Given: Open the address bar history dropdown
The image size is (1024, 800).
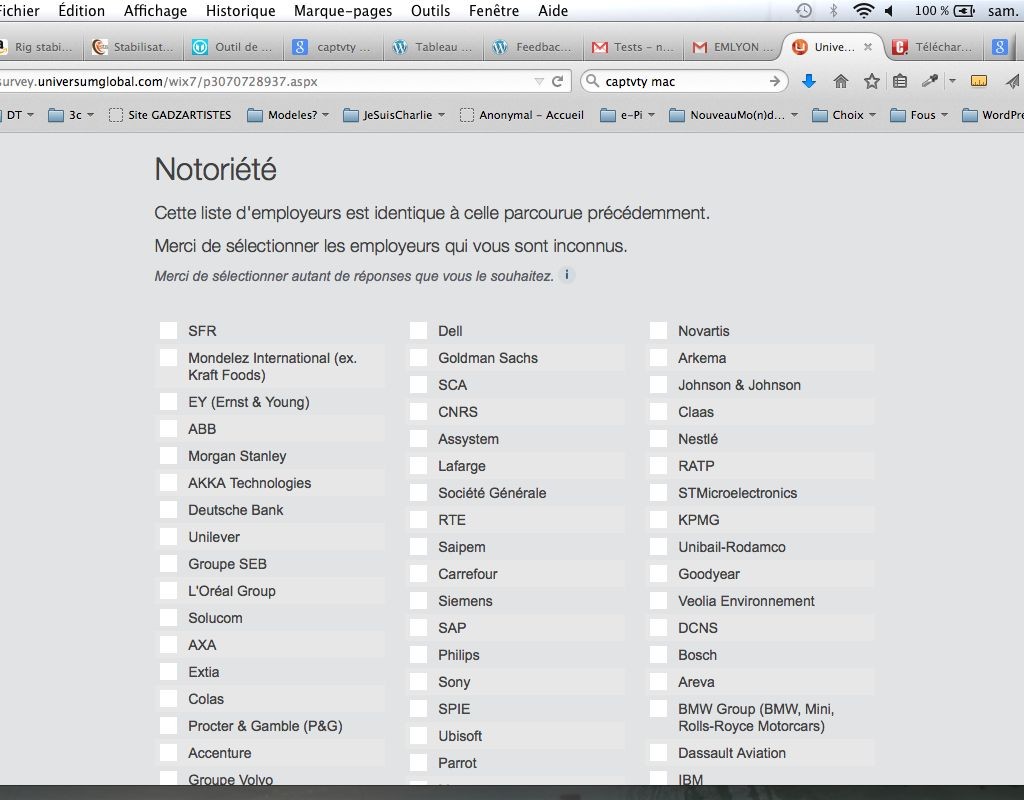Looking at the screenshot, I should (x=539, y=82).
